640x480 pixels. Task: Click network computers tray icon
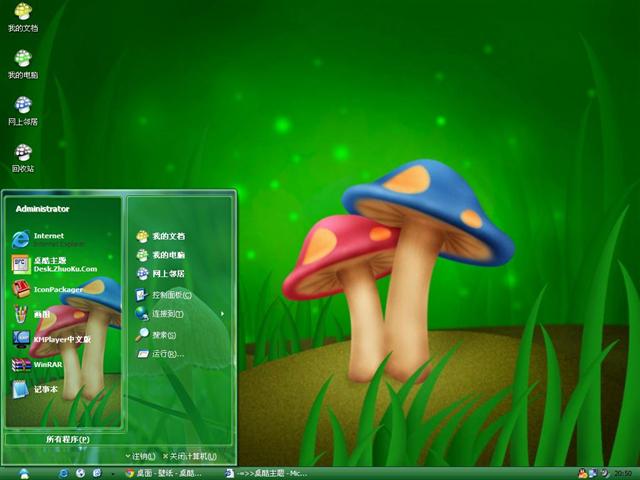point(593,473)
